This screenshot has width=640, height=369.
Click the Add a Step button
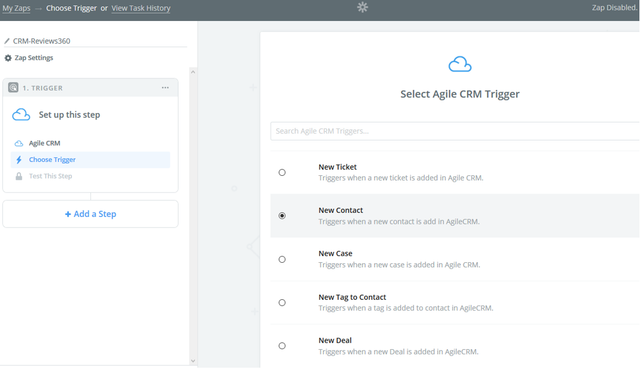[90, 214]
